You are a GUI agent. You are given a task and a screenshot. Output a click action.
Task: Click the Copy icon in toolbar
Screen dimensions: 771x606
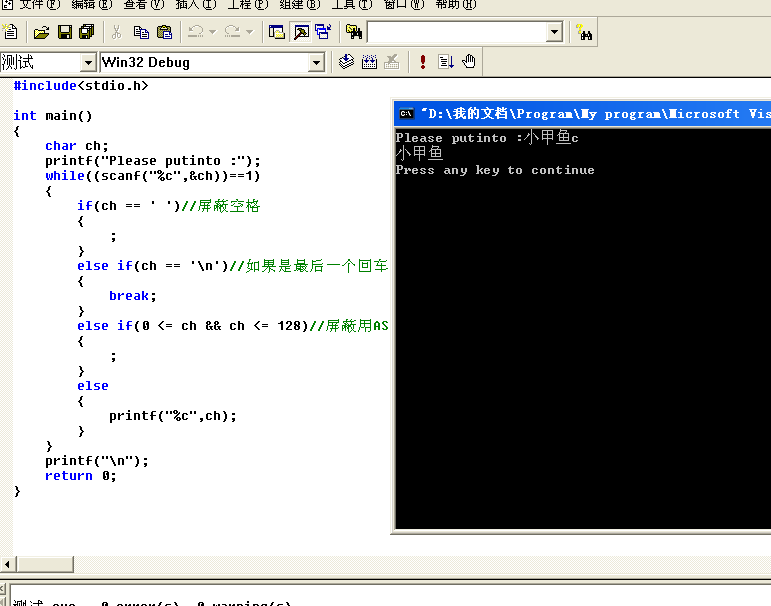[141, 32]
